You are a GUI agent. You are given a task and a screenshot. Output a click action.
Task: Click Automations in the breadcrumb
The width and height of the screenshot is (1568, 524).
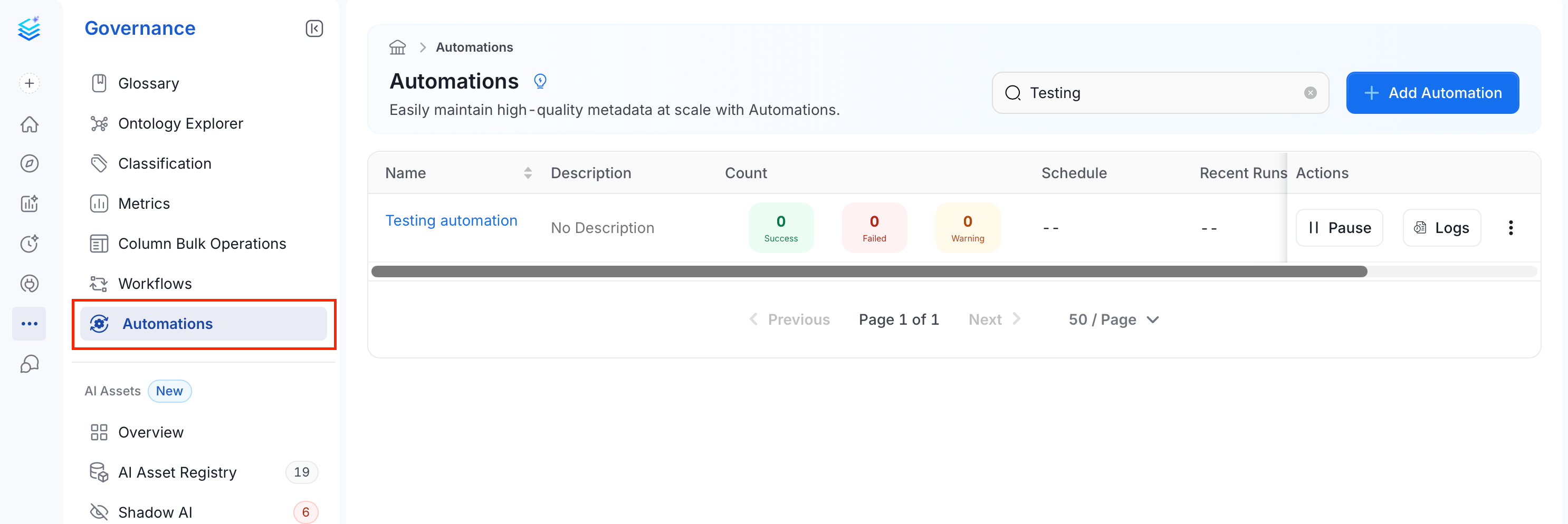pos(474,47)
